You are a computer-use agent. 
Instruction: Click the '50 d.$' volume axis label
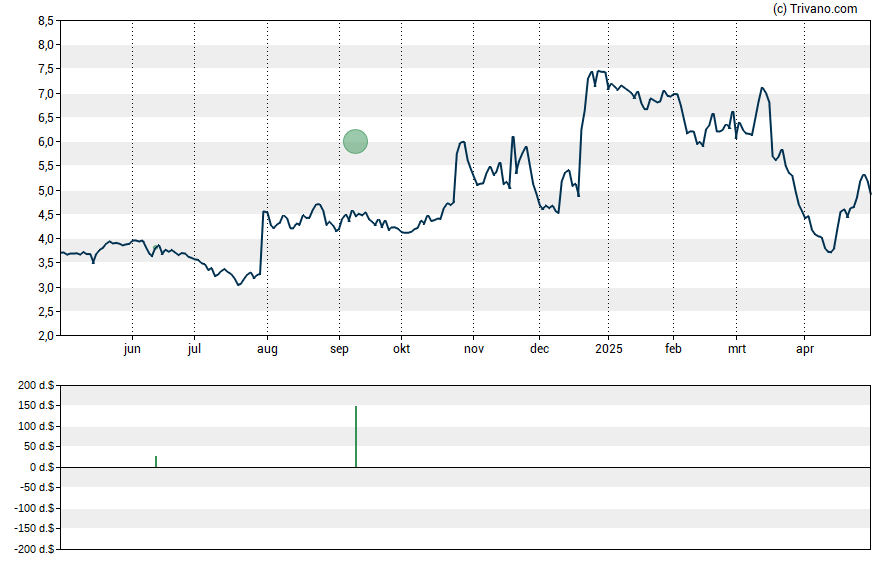click(39, 447)
